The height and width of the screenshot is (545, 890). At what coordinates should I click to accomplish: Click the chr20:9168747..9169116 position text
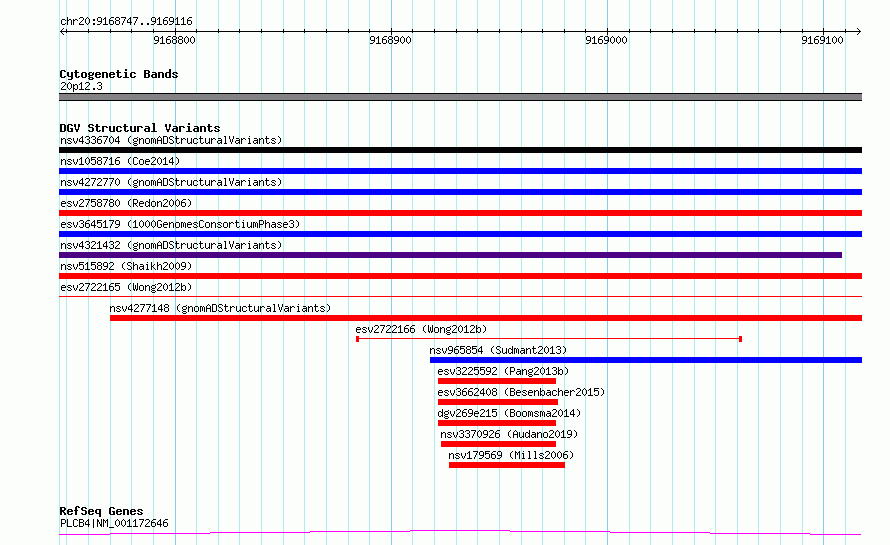click(126, 22)
